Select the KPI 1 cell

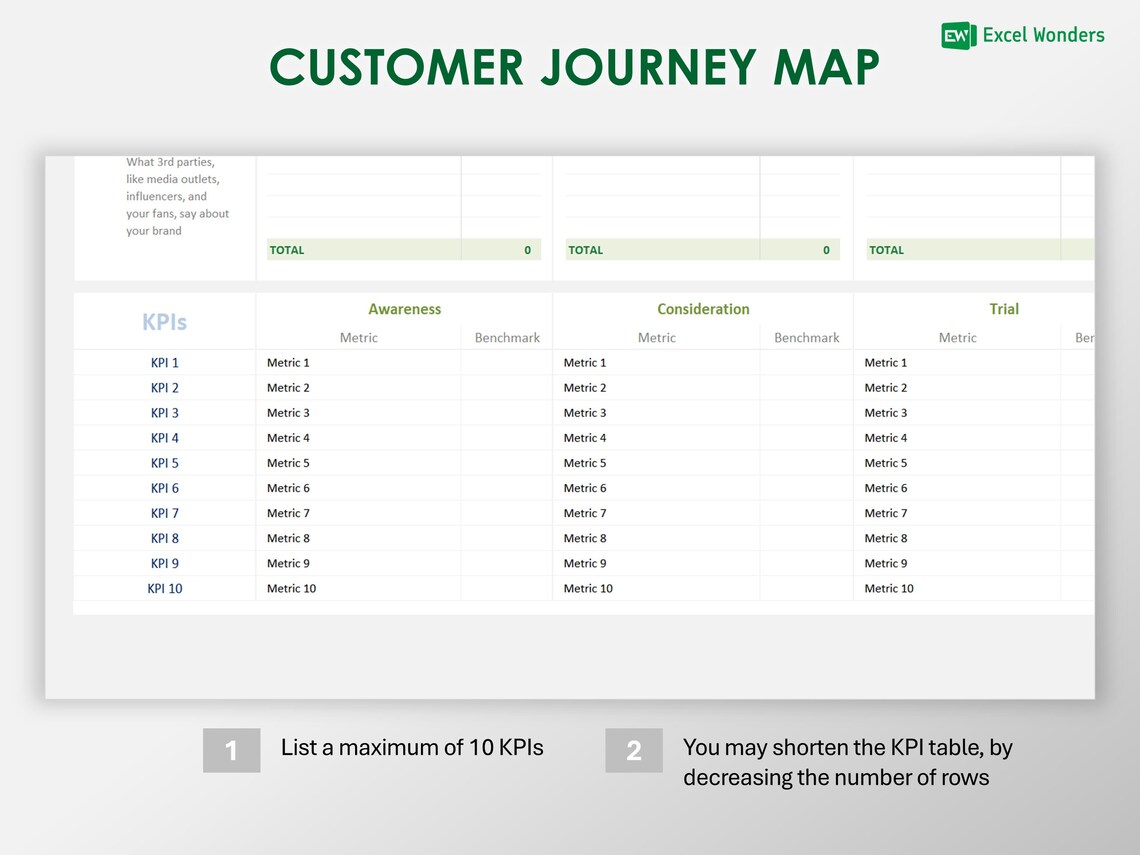point(164,362)
